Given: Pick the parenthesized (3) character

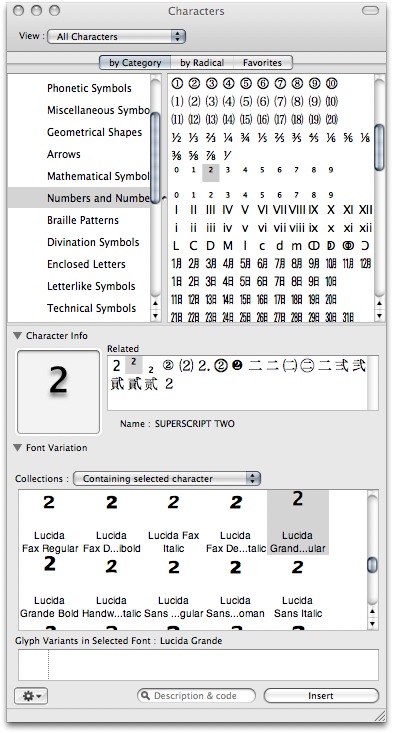Looking at the screenshot, I should click(211, 101).
